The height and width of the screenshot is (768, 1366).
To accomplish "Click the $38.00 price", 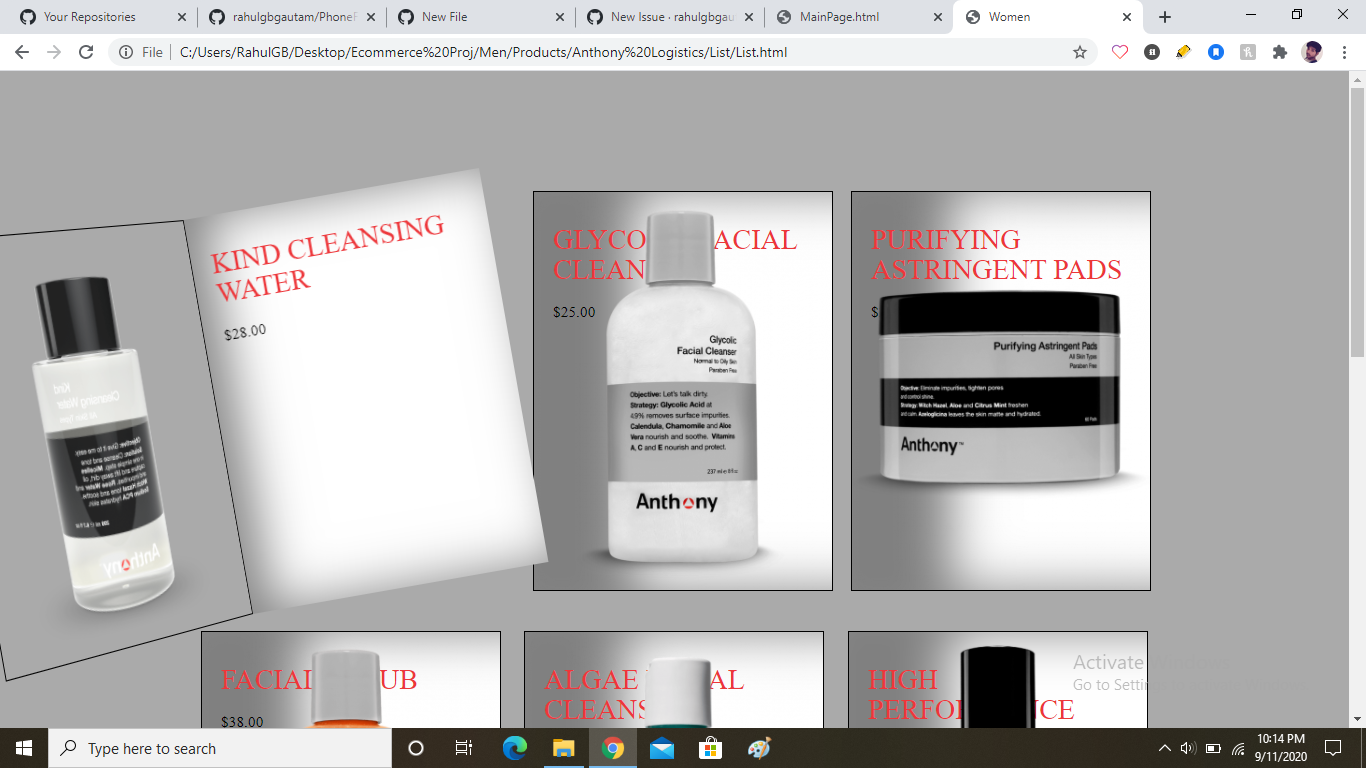I will coord(242,721).
